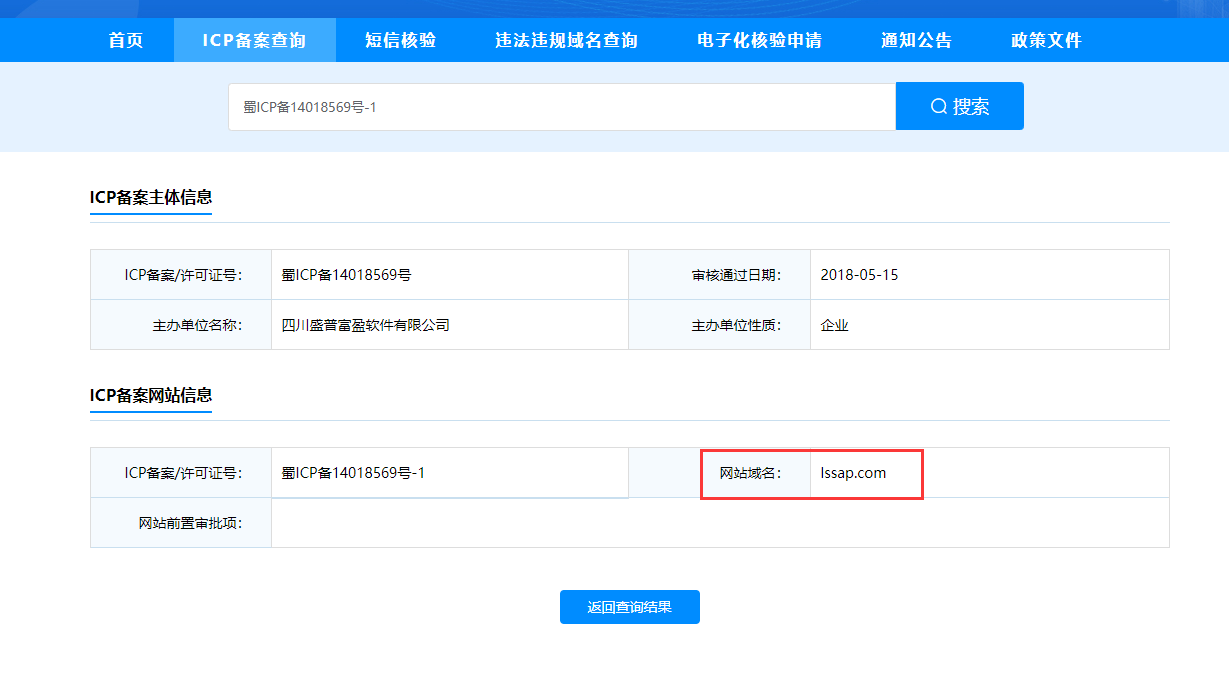Screen dimensions: 1229x676
Task: Click the 企业 organization type value
Action: [834, 325]
